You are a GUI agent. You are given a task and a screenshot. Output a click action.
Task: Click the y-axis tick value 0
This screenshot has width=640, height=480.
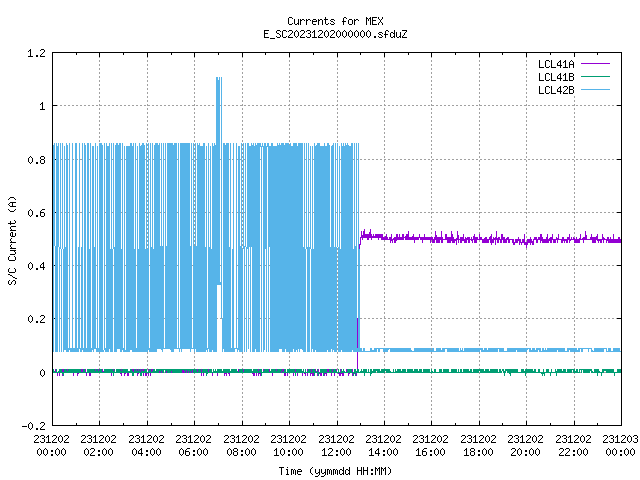(42, 373)
